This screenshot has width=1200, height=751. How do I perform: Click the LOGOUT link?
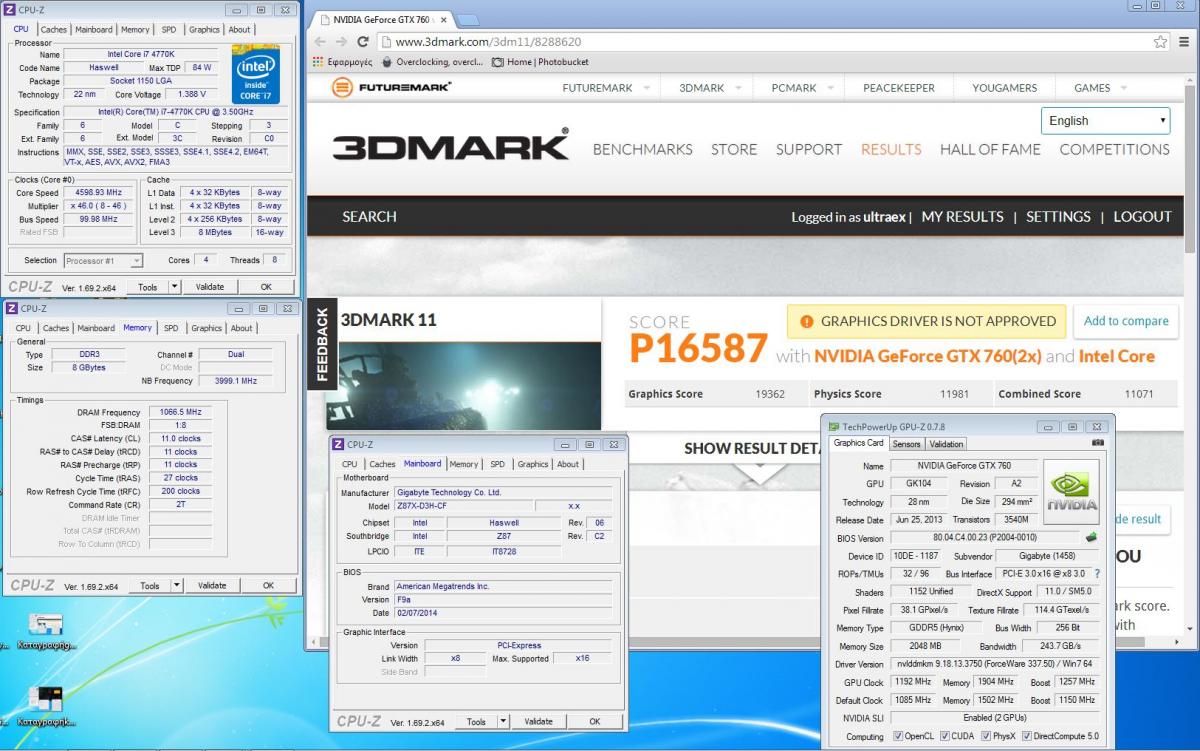pyautogui.click(x=1142, y=216)
